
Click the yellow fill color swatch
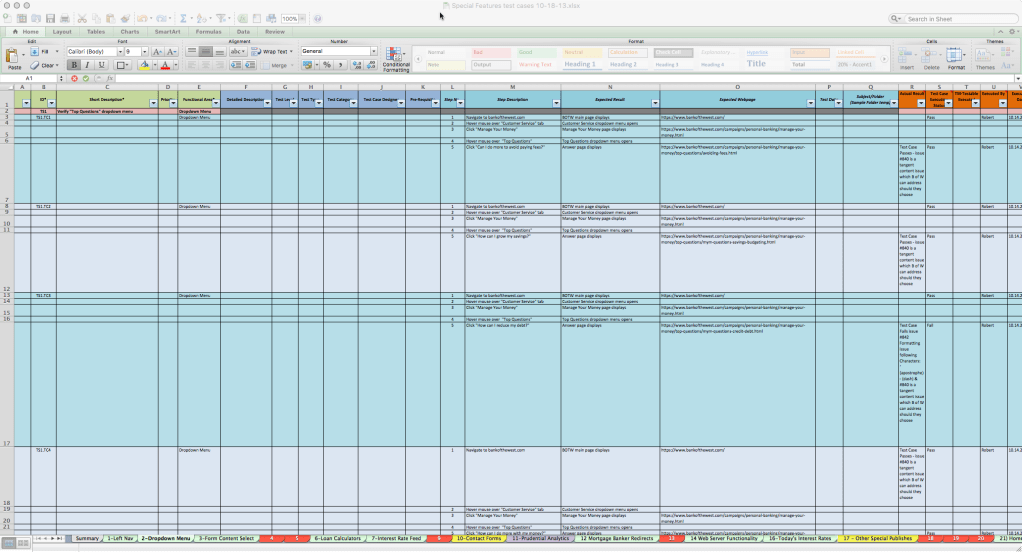(x=145, y=65)
